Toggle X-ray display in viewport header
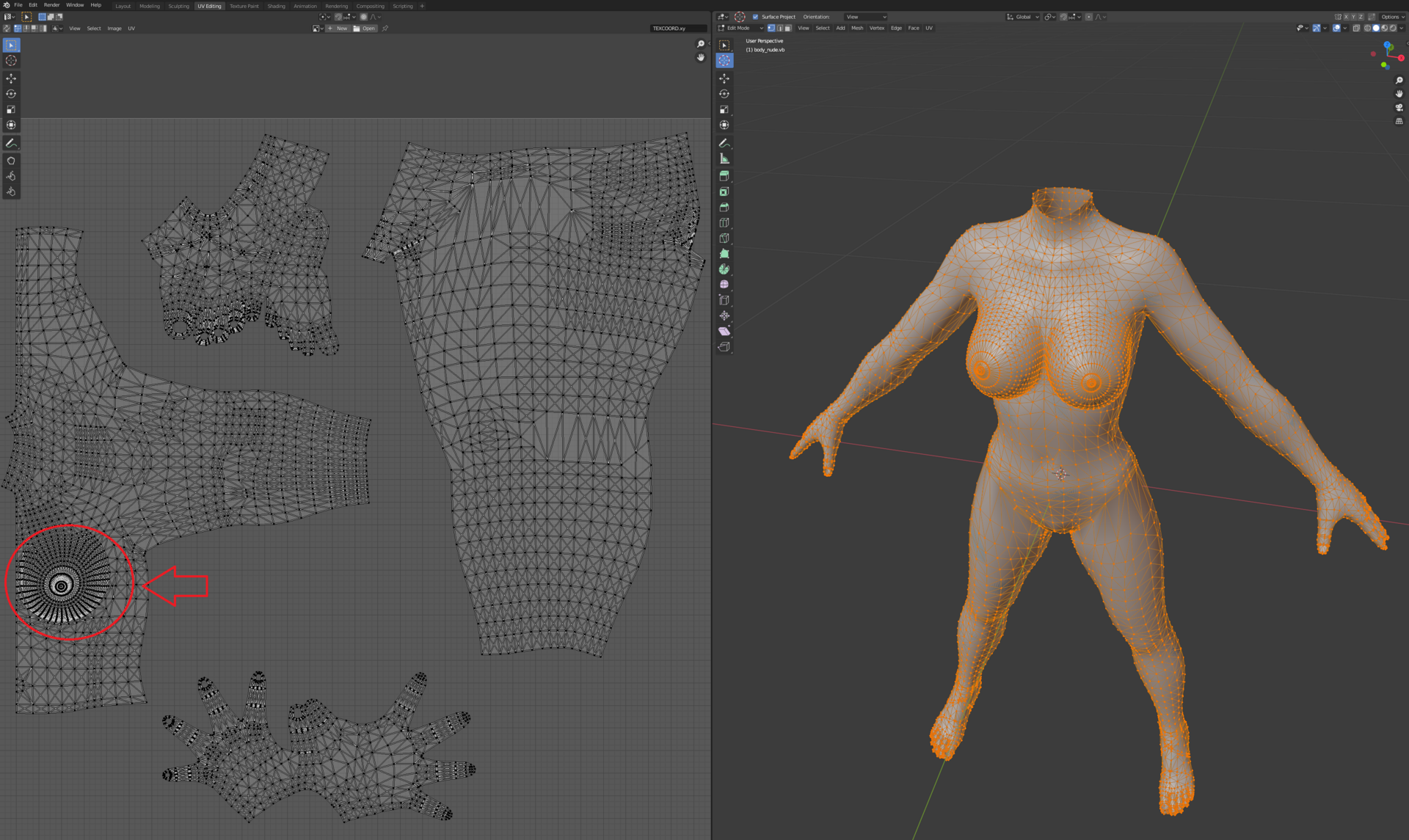Viewport: 1409px width, 840px height. (1356, 28)
